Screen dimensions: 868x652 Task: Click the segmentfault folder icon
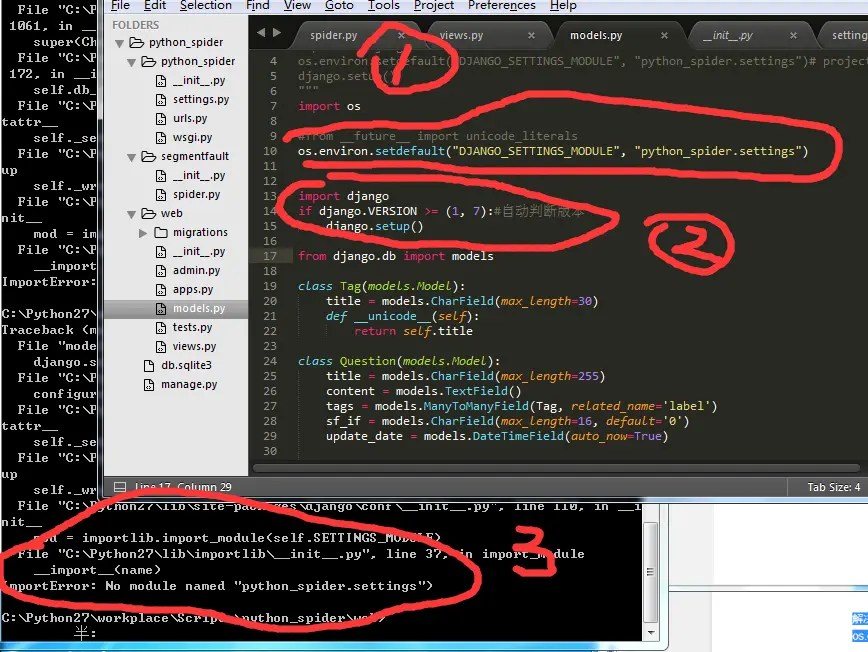pos(148,157)
